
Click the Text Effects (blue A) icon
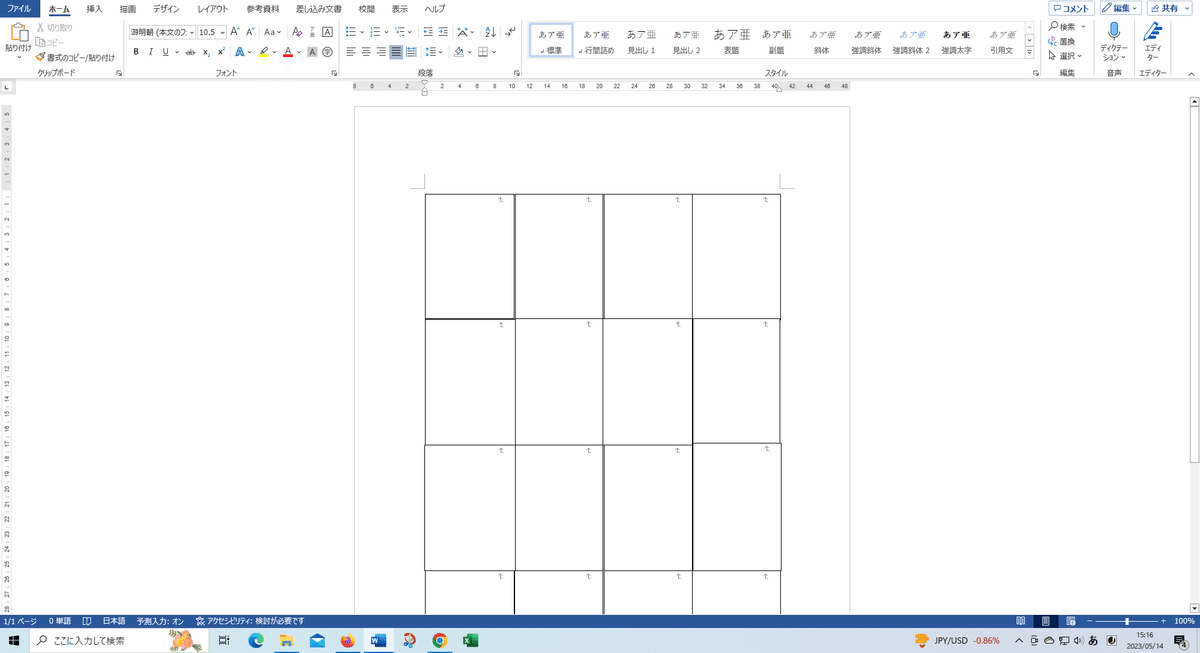240,51
